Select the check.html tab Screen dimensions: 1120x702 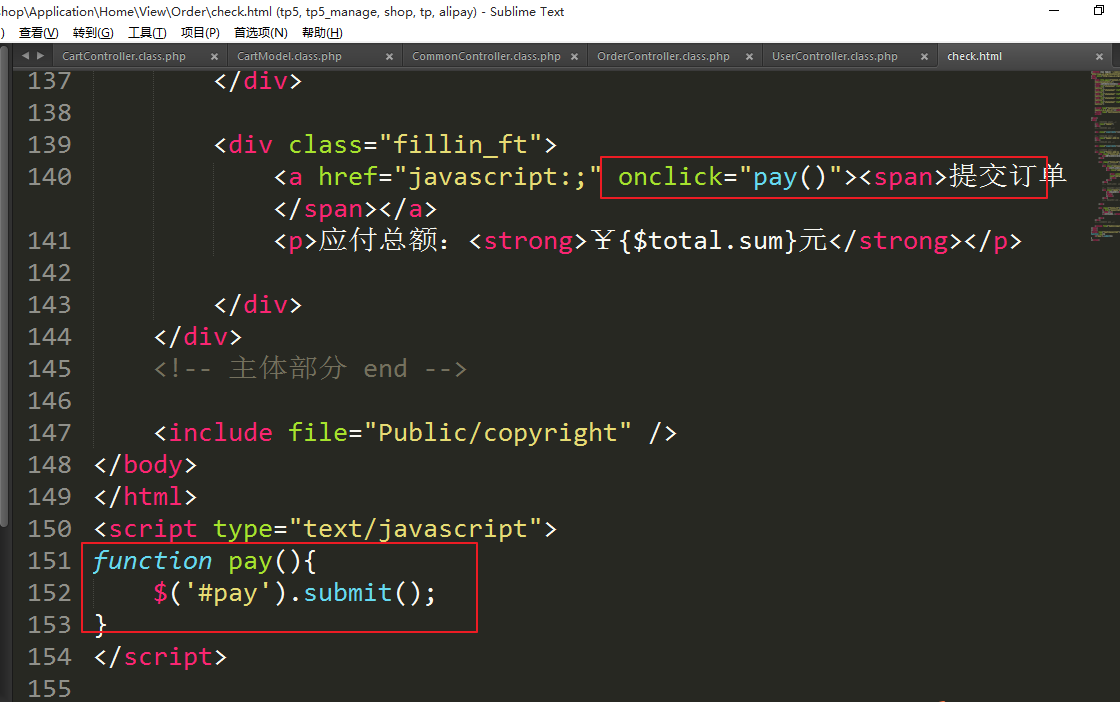pos(974,57)
